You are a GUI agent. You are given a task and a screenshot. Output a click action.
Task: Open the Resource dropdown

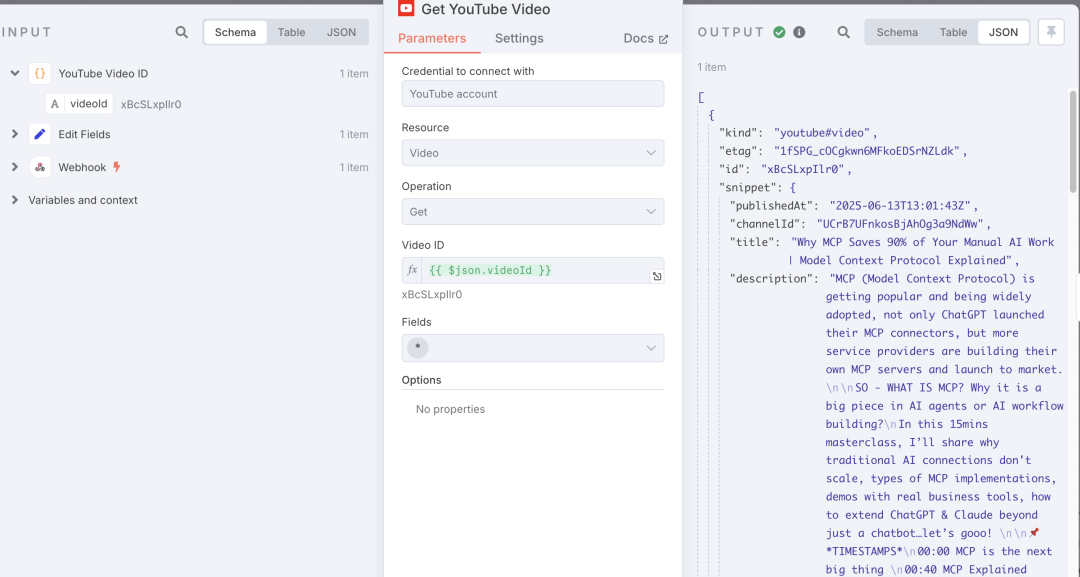(533, 153)
